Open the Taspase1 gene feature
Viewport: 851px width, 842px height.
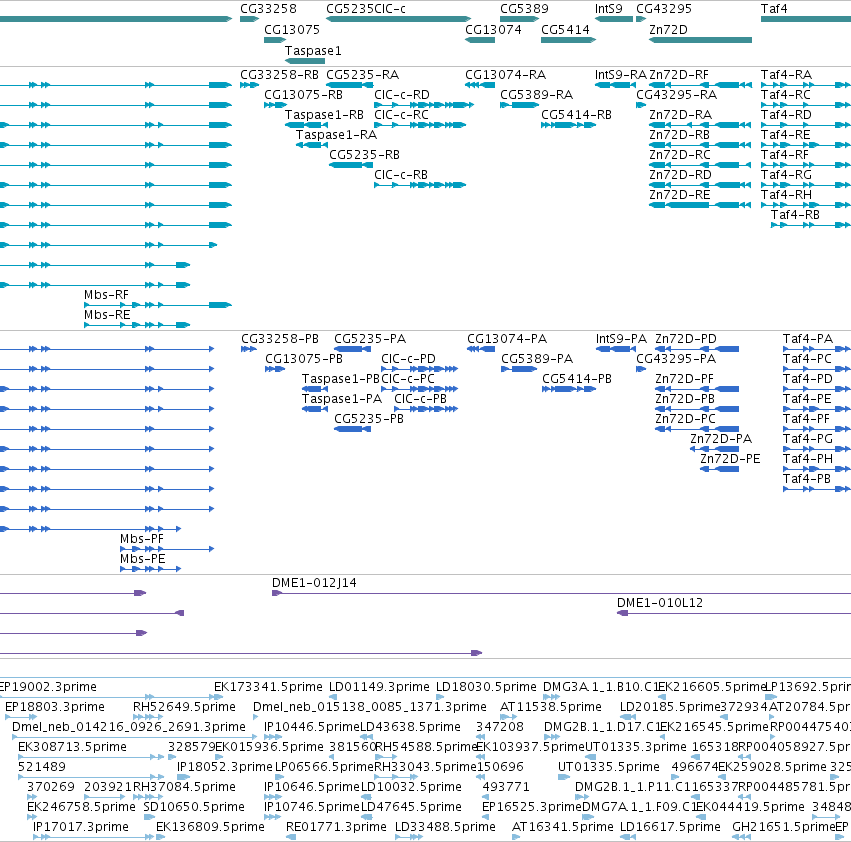tap(304, 61)
